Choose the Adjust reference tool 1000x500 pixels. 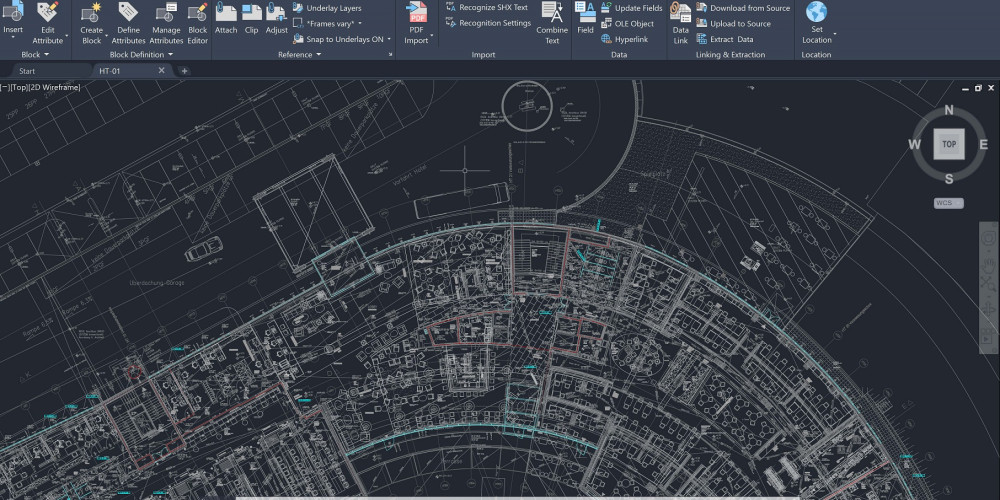pos(276,18)
